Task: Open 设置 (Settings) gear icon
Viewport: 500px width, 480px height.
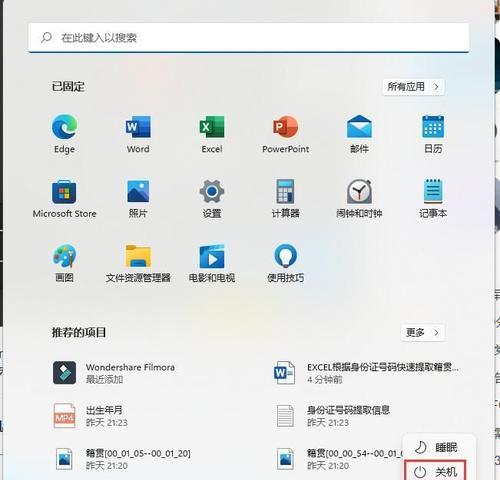Action: 212,192
